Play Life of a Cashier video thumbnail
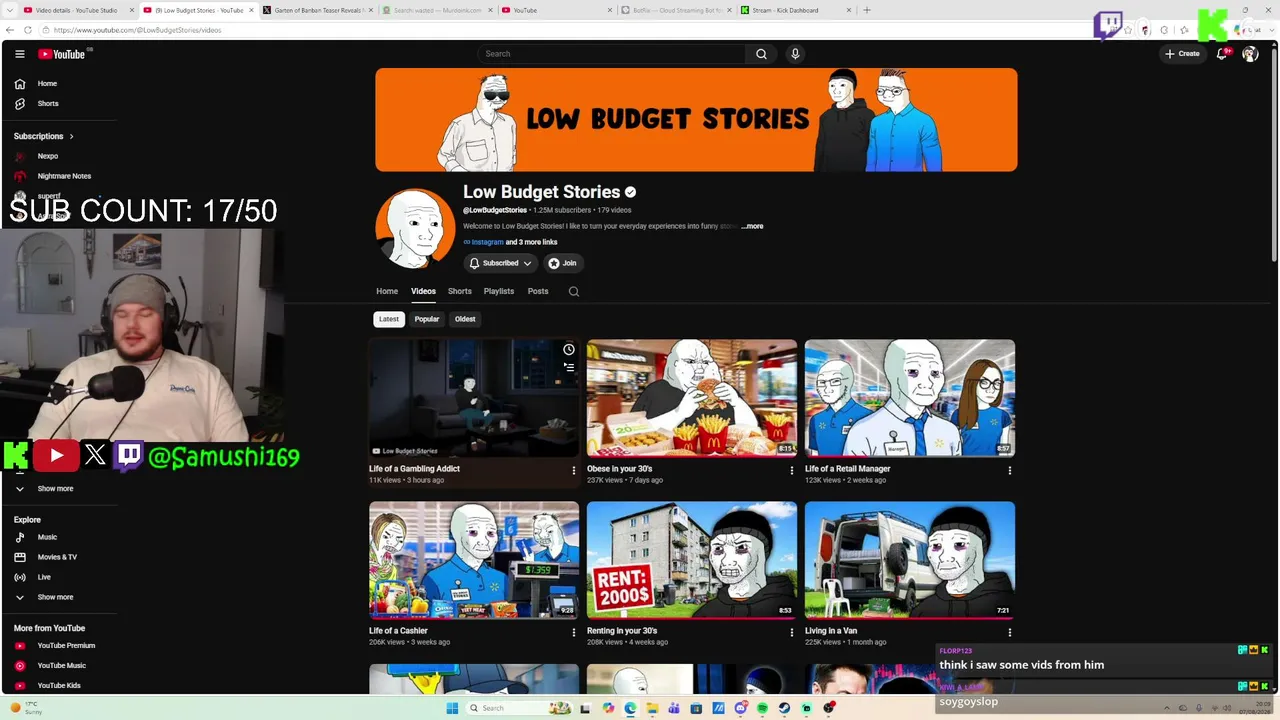This screenshot has width=1280, height=720. click(x=474, y=560)
